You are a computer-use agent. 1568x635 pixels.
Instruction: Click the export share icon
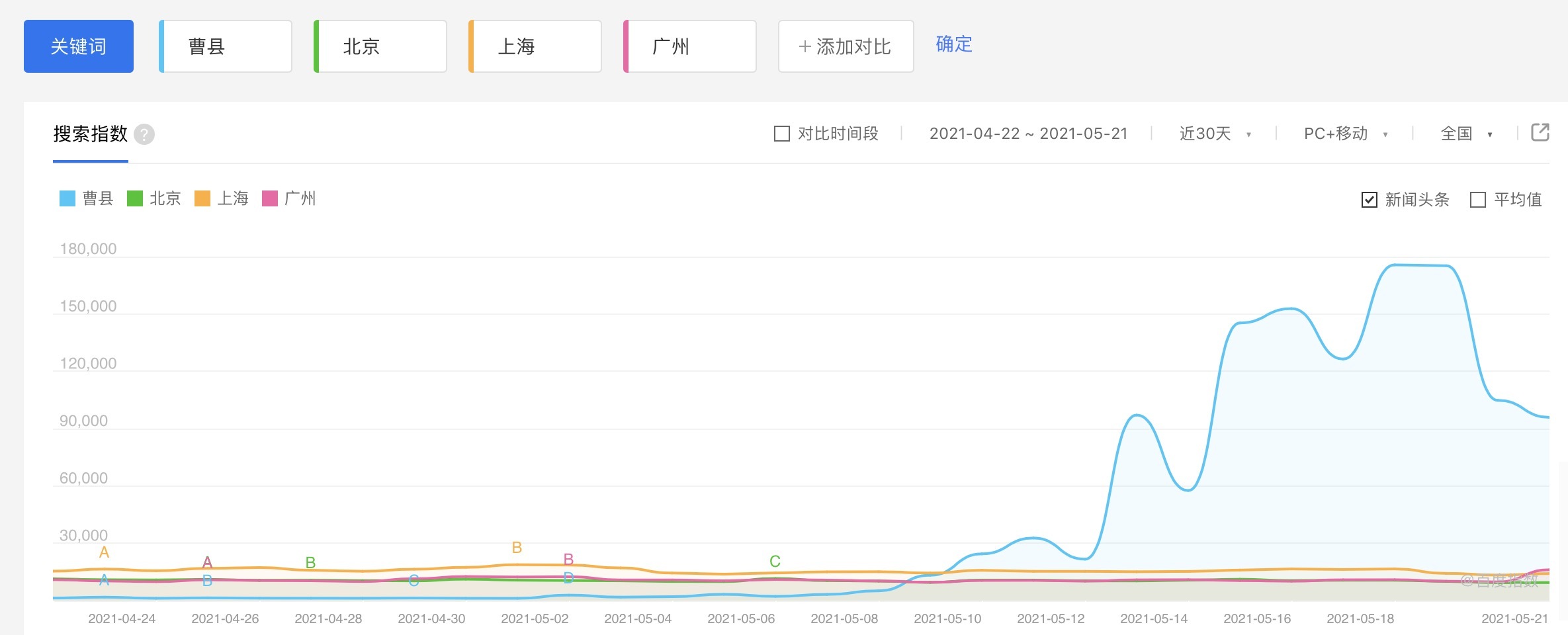pyautogui.click(x=1540, y=133)
